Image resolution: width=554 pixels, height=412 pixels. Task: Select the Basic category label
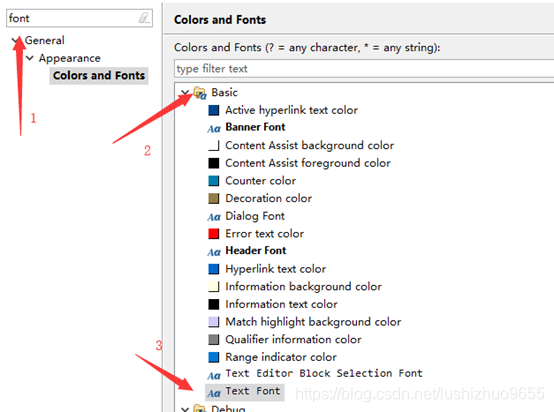tap(224, 92)
